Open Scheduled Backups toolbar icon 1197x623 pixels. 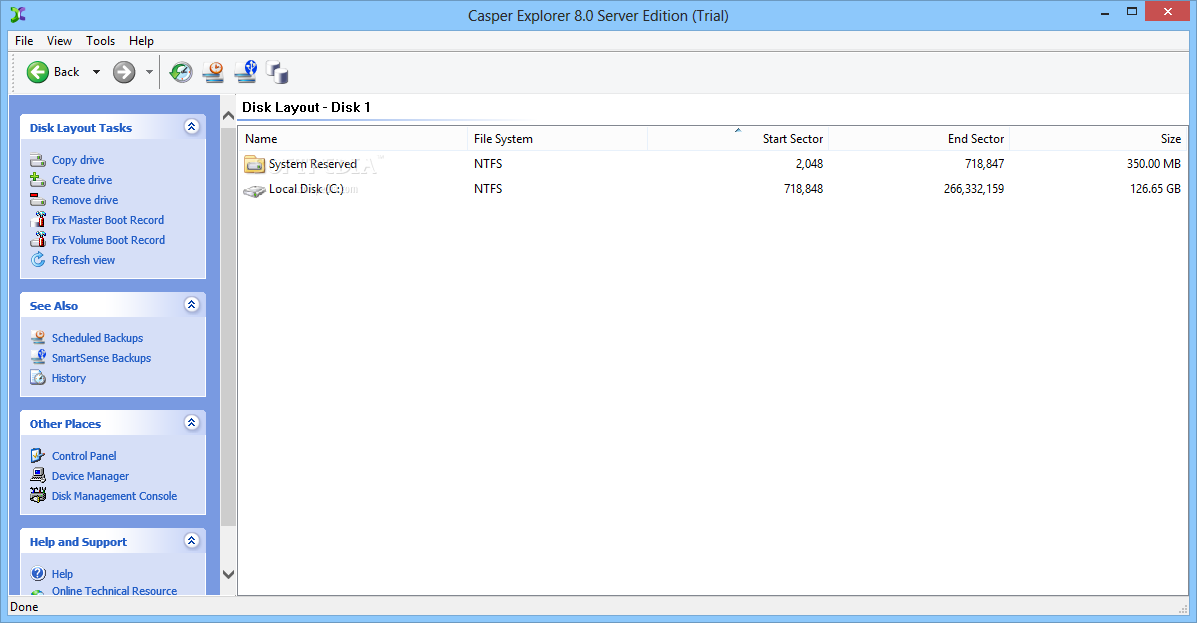[x=213, y=72]
